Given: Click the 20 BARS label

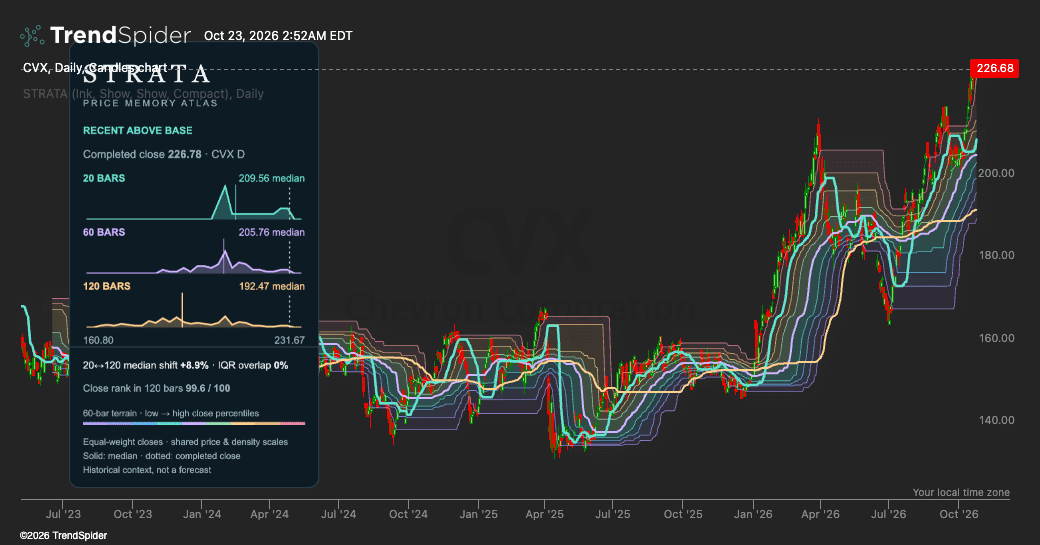Looking at the screenshot, I should click(x=103, y=178).
